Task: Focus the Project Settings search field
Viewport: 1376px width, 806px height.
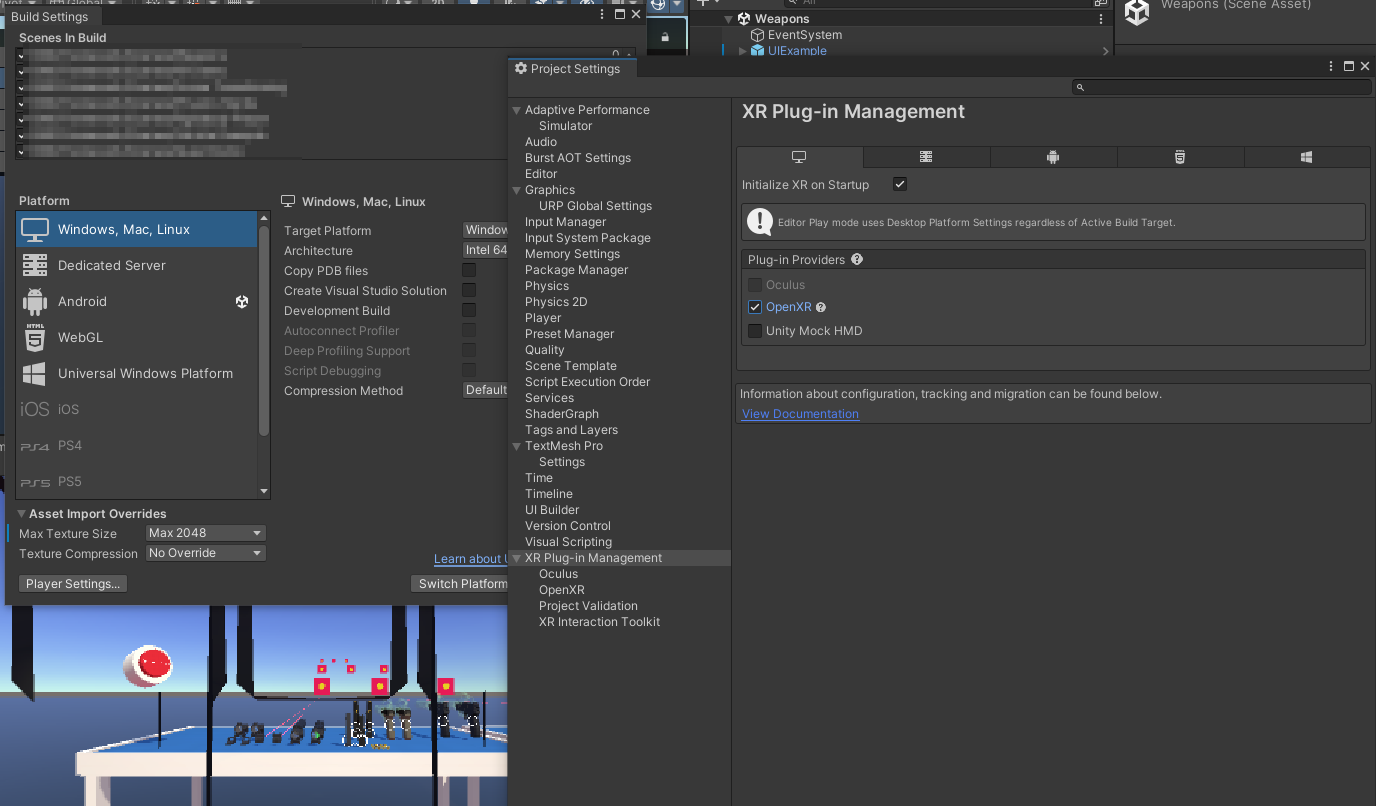Action: tap(1220, 88)
